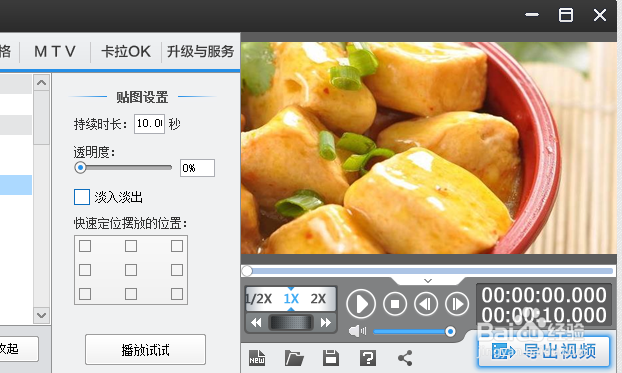Select center placement position box
Image resolution: width=622 pixels, height=373 pixels.
(x=131, y=270)
